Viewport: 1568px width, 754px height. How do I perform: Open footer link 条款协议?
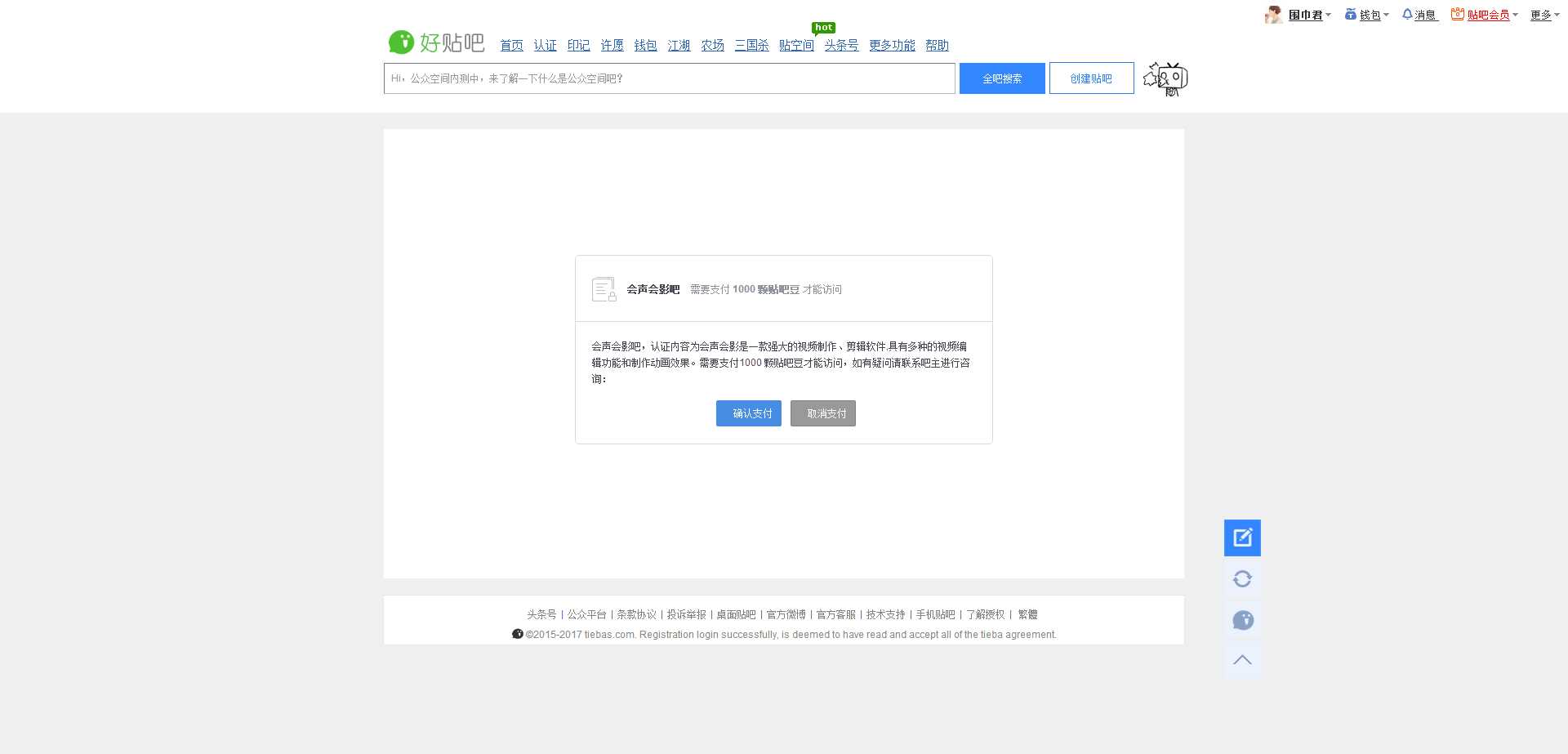click(637, 614)
